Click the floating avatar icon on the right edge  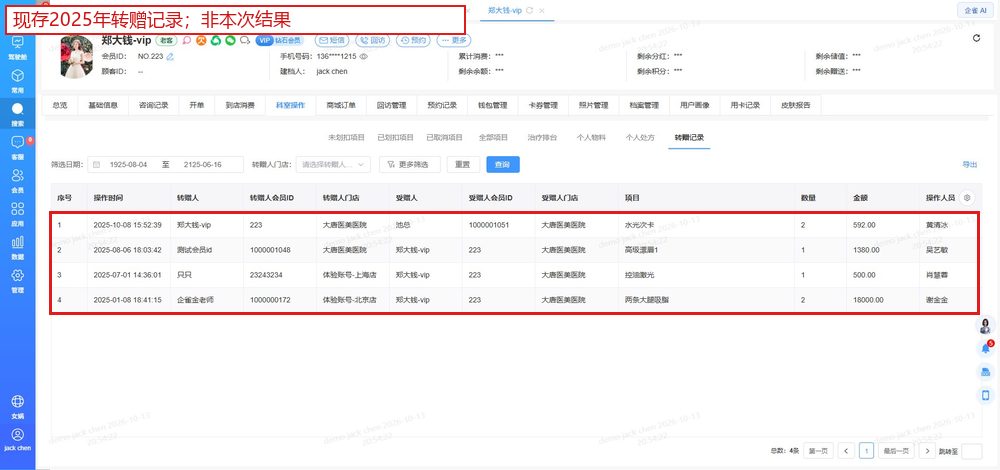[x=986, y=325]
